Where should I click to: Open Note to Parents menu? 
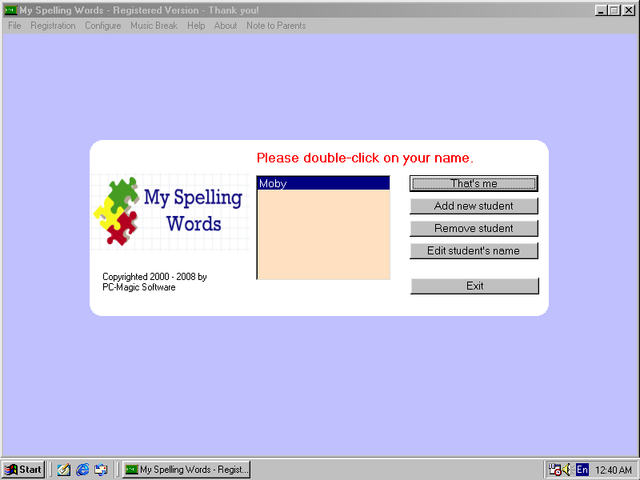pyautogui.click(x=276, y=26)
